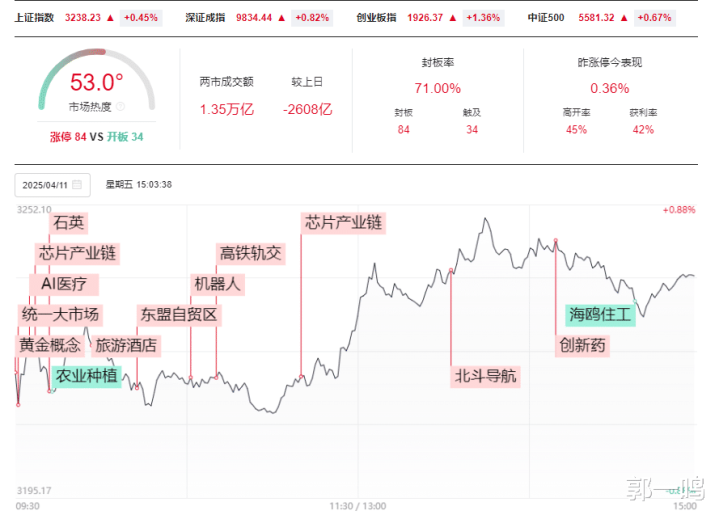Screen dimensions: 719x519
Task: Click the red up arrow next to 深证成指
Action: [280, 18]
